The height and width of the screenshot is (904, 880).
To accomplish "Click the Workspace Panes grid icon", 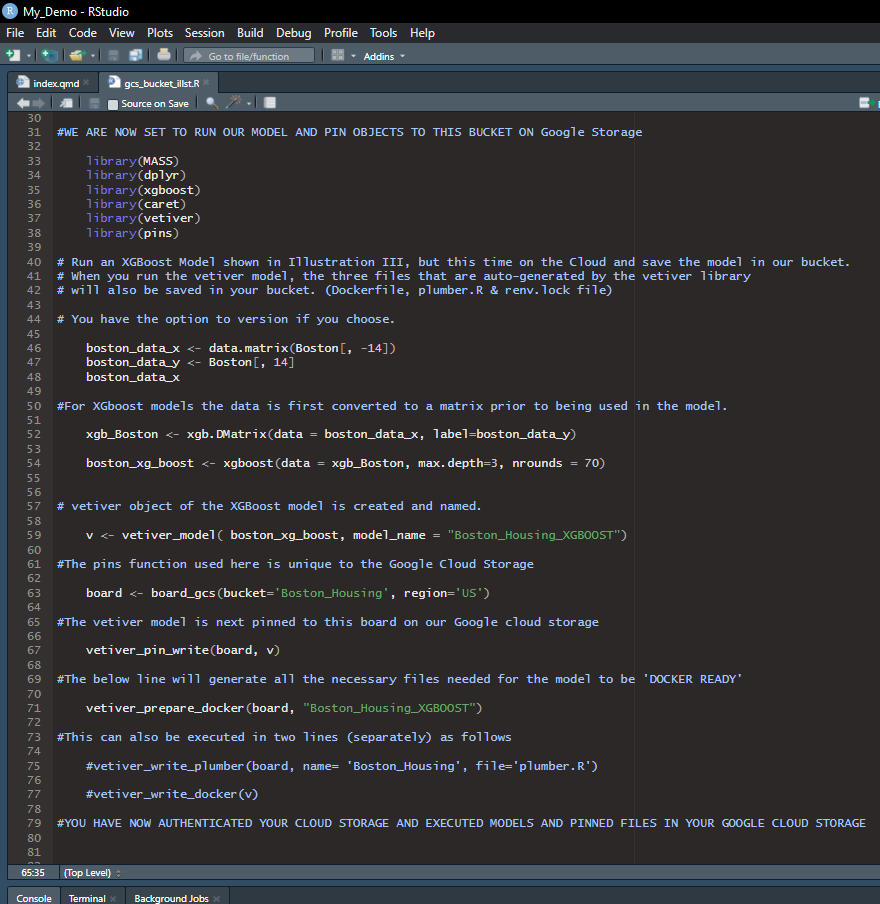I will click(x=338, y=56).
